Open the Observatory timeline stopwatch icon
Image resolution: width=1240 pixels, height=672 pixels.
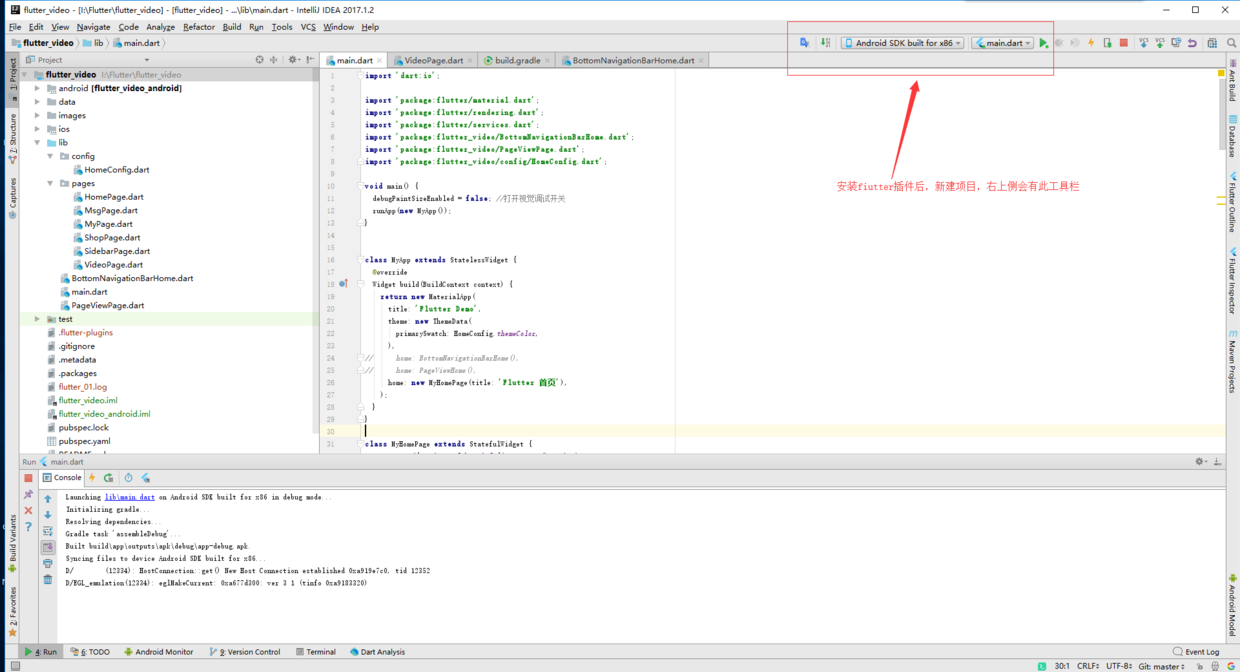click(128, 478)
